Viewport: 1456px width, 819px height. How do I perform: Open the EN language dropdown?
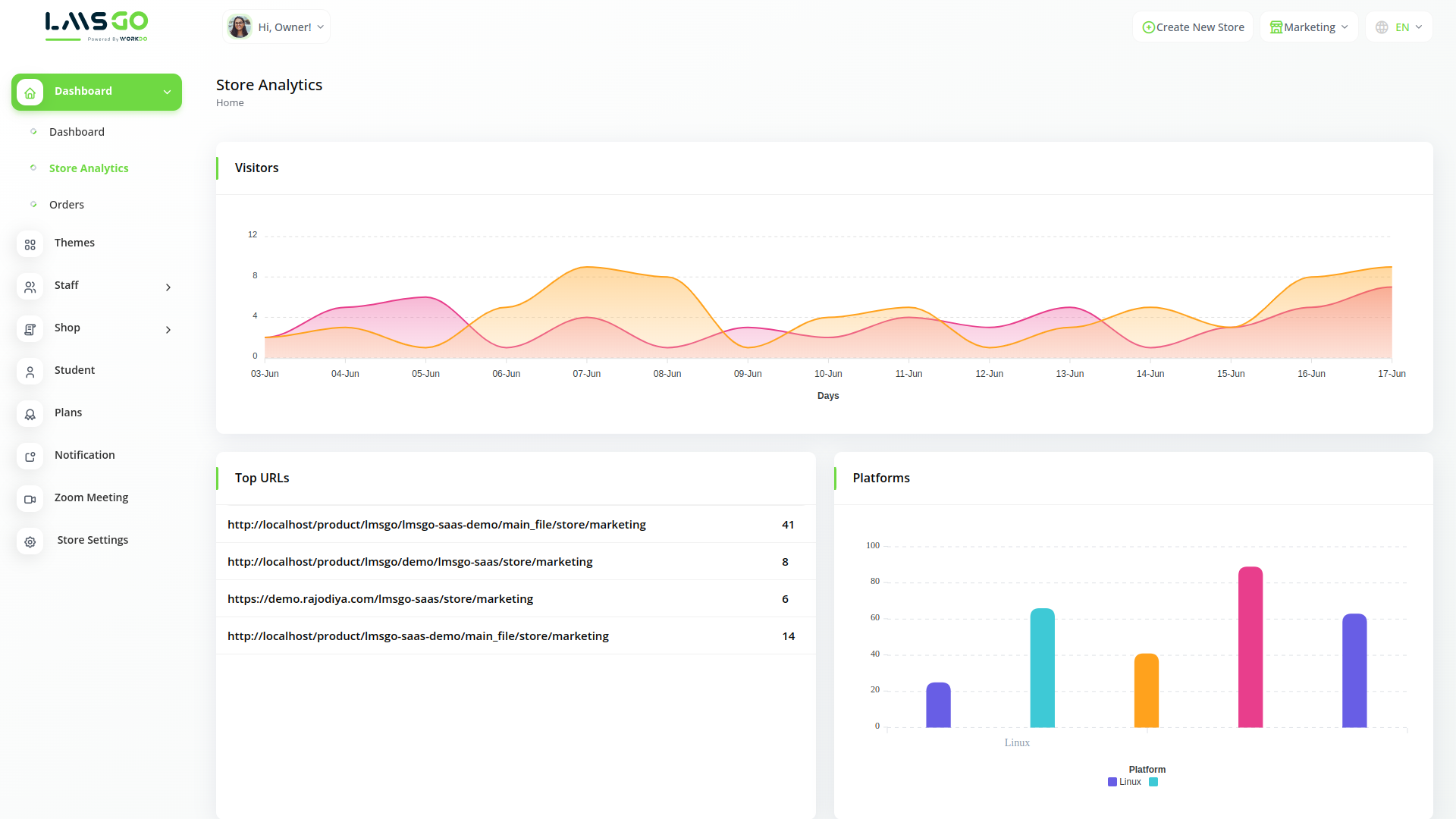point(1399,27)
